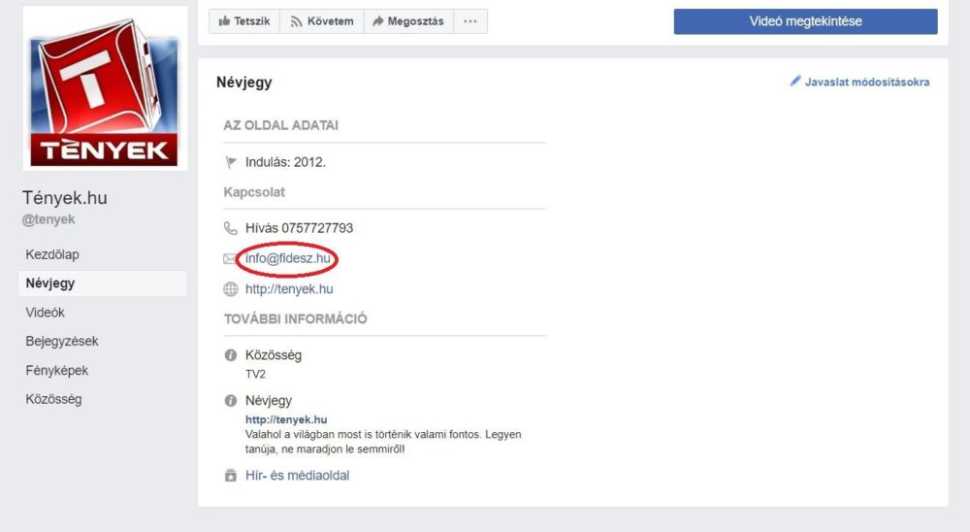Click the category icon beside Hír- és médiaoldal

click(x=231, y=476)
